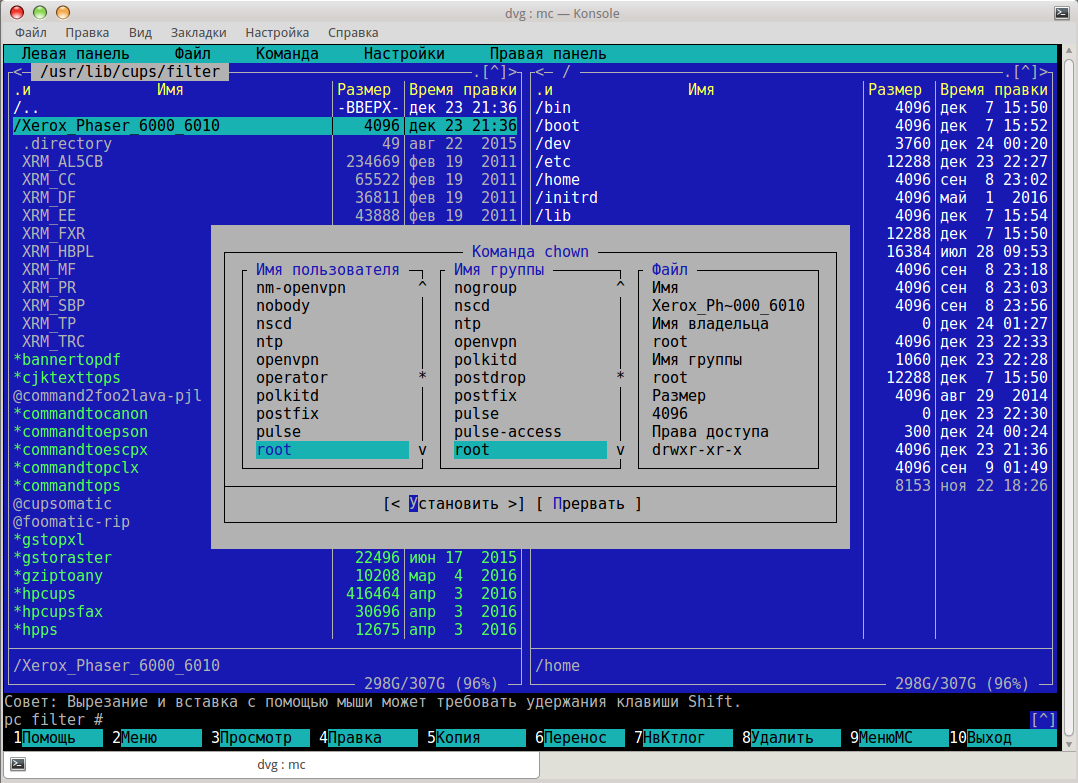Click the Konsole terminal icon in title bar
1078x783 pixels.
[1063, 13]
